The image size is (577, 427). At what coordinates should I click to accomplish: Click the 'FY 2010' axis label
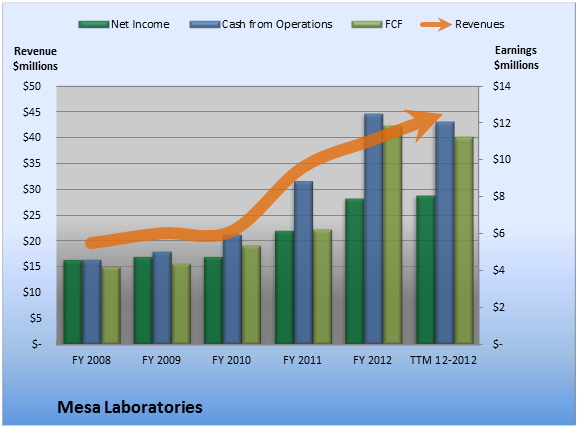coord(231,360)
